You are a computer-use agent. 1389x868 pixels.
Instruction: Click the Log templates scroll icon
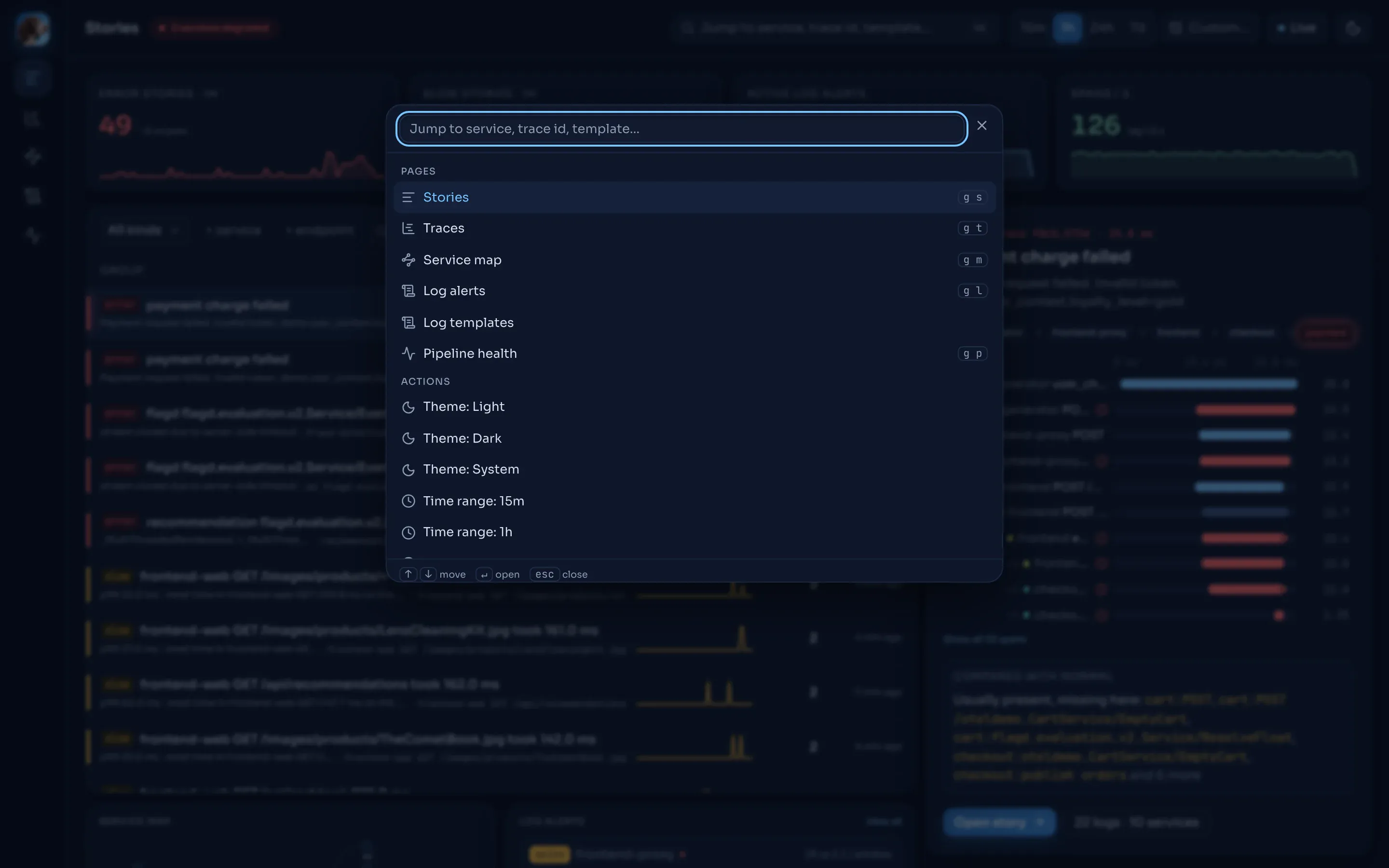coord(408,323)
